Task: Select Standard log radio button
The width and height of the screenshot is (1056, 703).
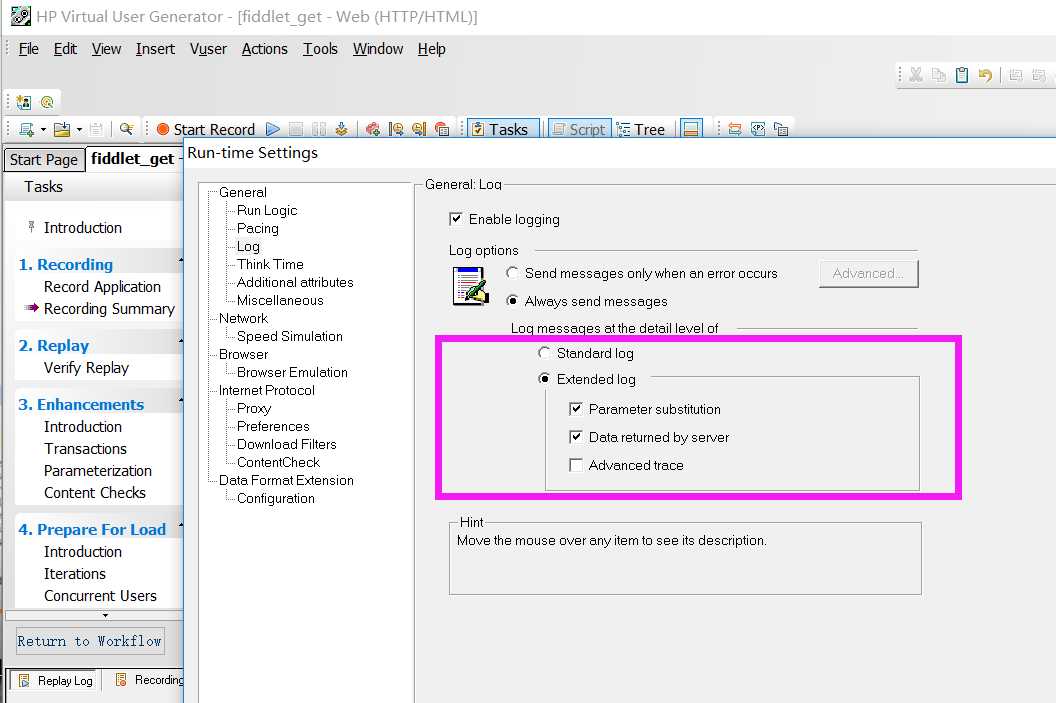Action: 544,353
